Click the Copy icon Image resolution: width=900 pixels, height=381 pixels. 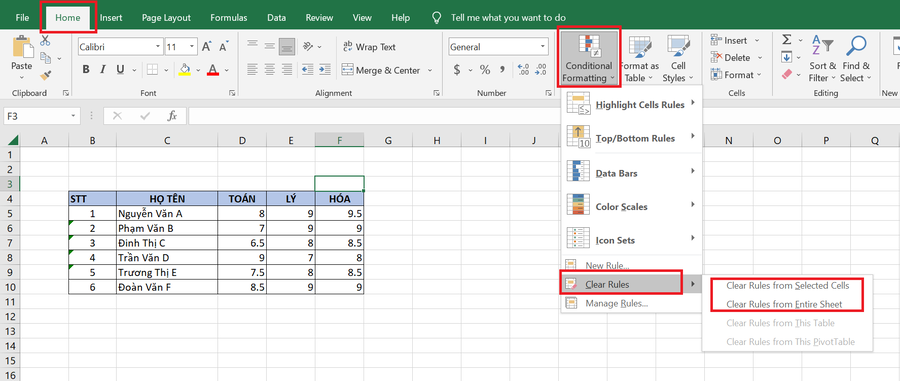point(45,57)
